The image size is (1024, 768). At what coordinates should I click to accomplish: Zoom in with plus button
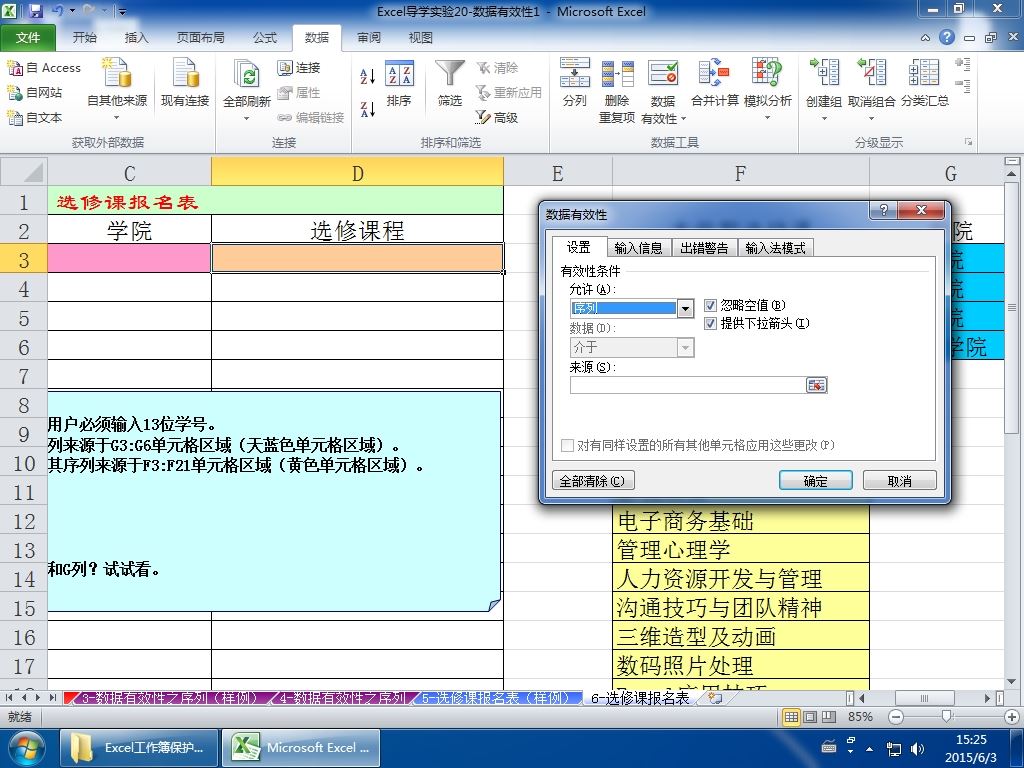(1012, 717)
